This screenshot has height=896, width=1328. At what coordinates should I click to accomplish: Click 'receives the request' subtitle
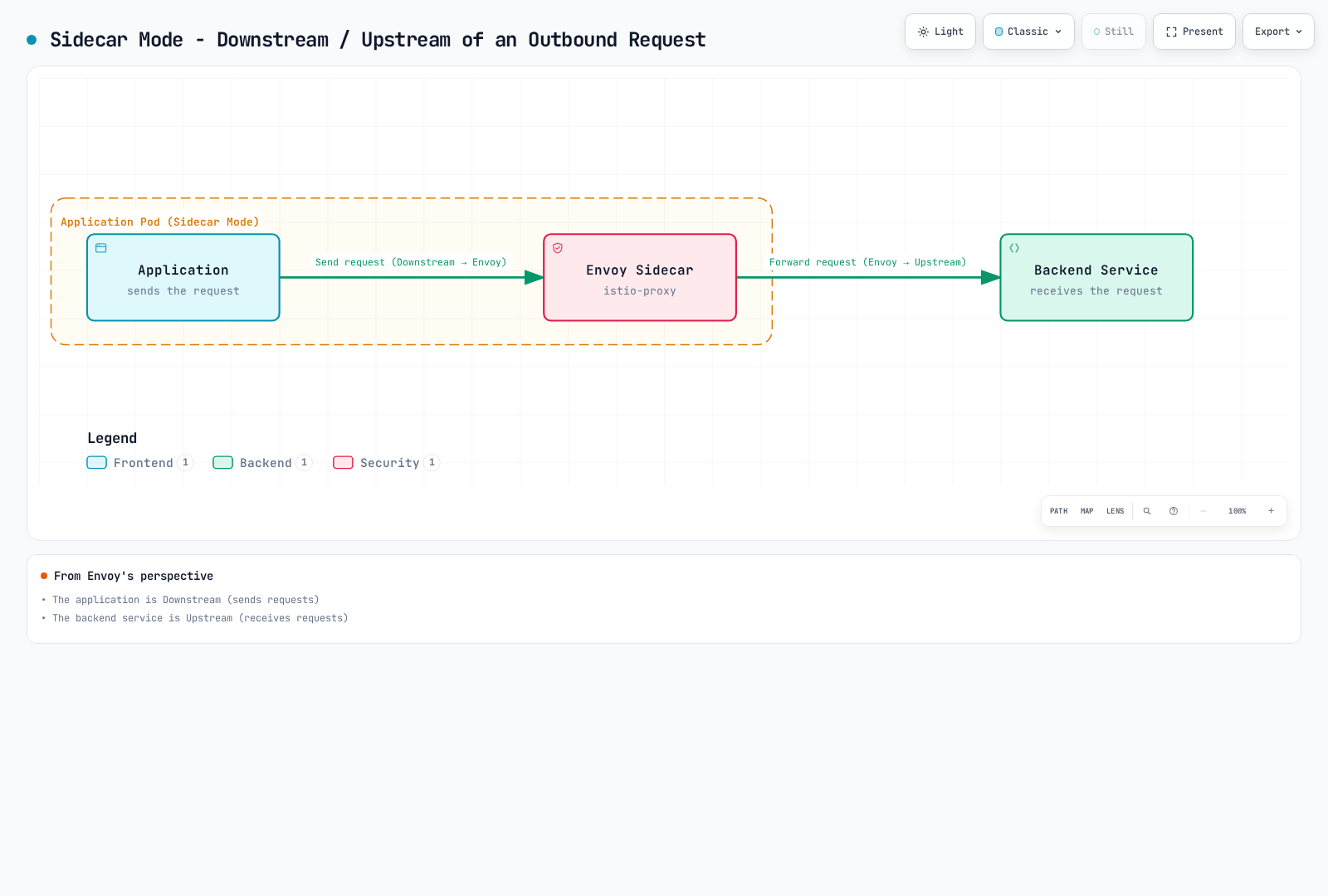click(x=1096, y=291)
